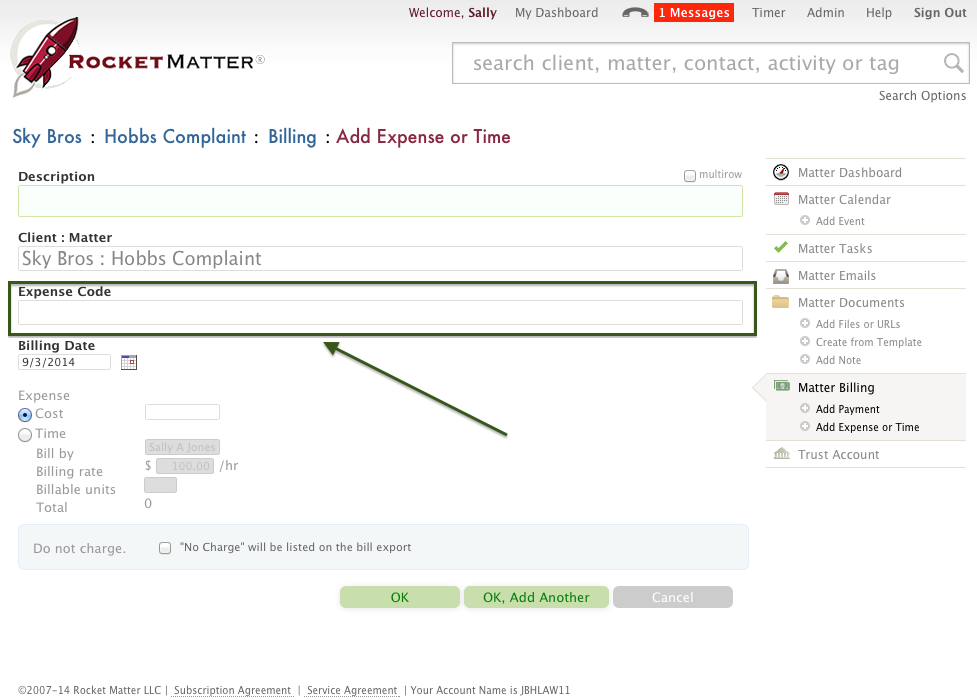Image resolution: width=977 pixels, height=700 pixels.
Task: Click the green checkmark Matter Tasks icon
Action: click(x=781, y=248)
